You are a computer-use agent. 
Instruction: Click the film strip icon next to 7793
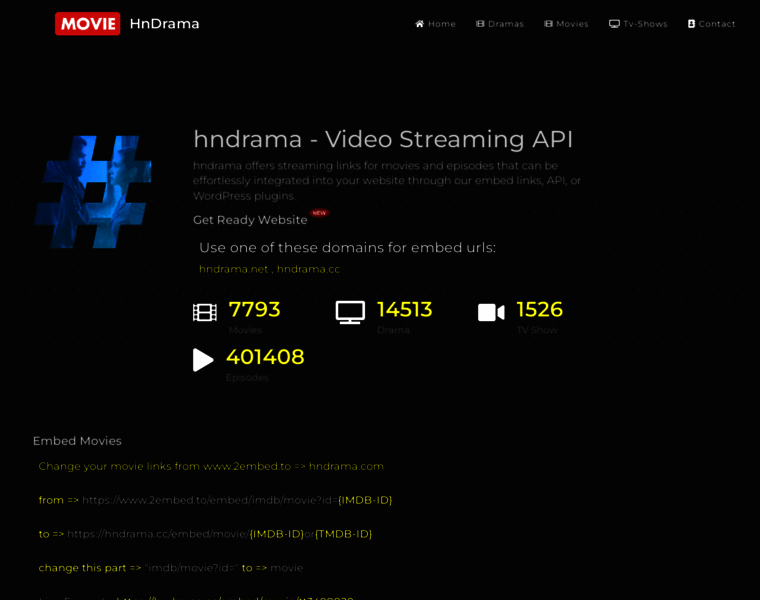(x=205, y=313)
